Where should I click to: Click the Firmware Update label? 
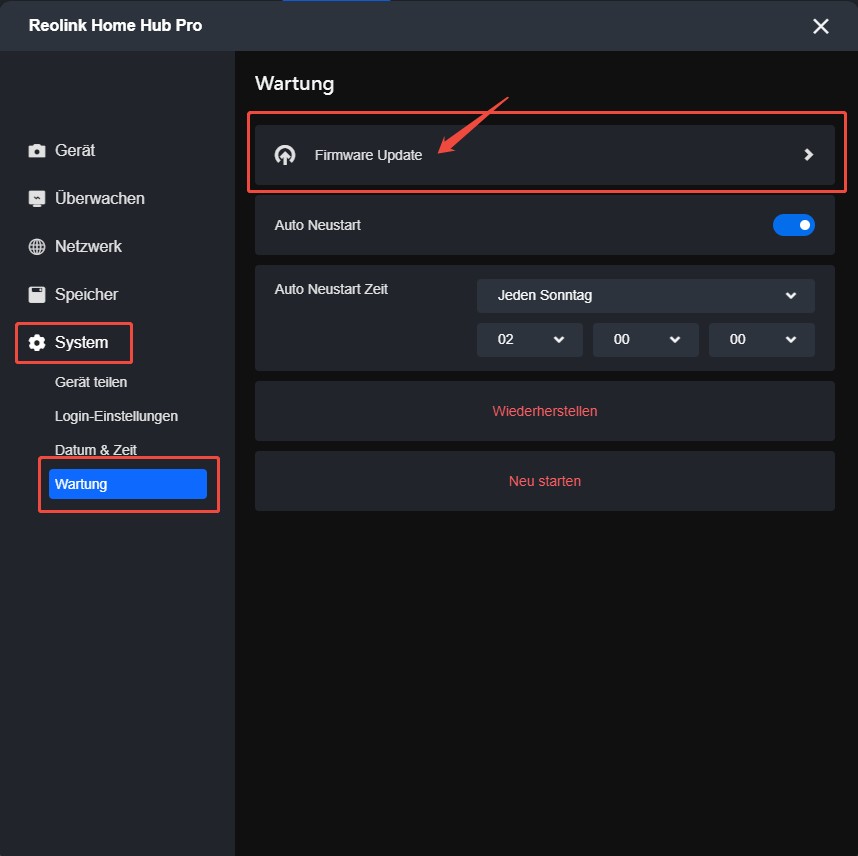pyautogui.click(x=368, y=155)
